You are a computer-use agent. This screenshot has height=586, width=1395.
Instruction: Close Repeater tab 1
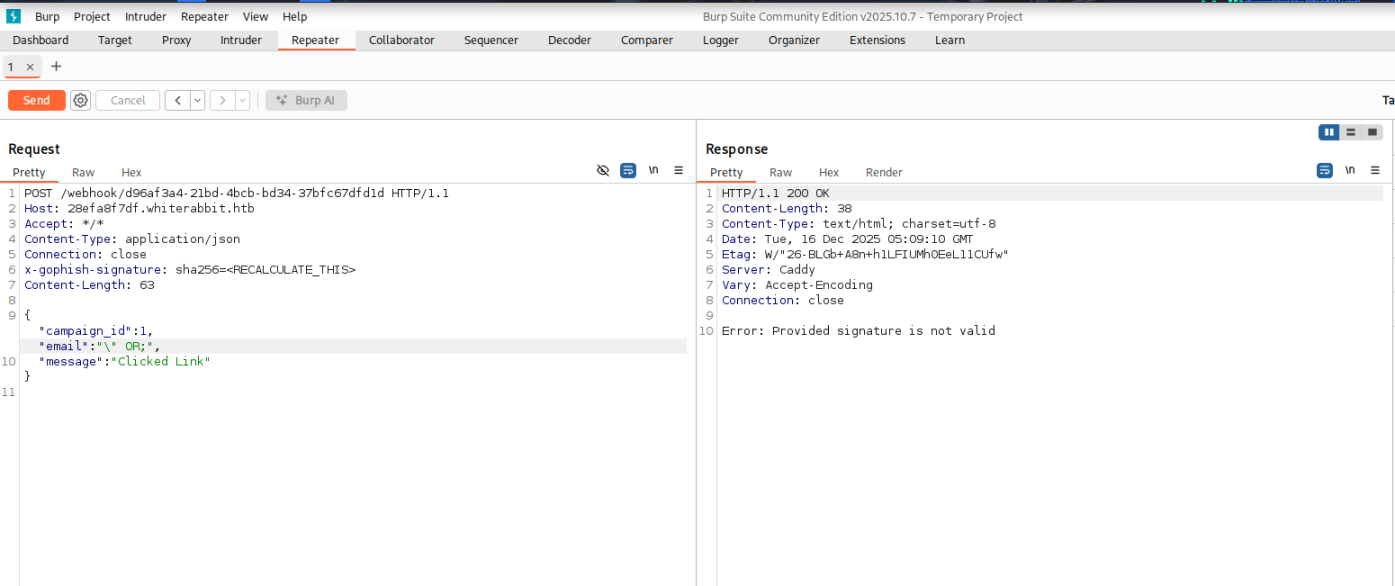[30, 67]
